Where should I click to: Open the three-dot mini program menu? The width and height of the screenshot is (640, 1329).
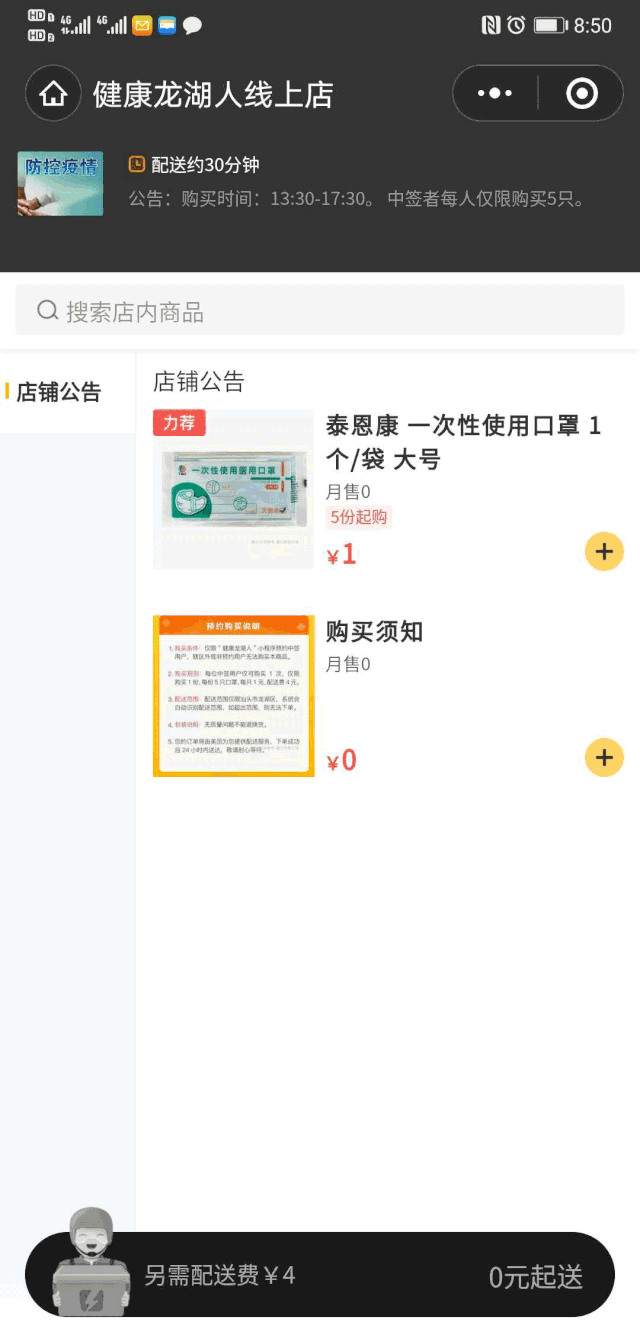point(495,94)
